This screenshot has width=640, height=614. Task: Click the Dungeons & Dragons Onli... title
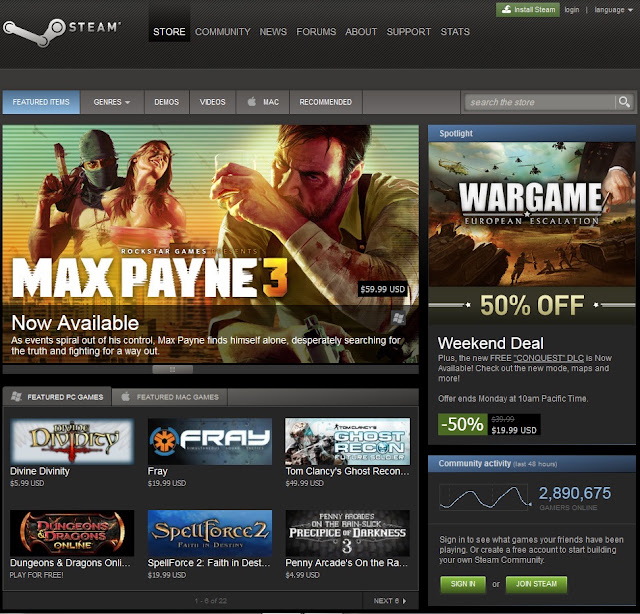click(x=70, y=563)
